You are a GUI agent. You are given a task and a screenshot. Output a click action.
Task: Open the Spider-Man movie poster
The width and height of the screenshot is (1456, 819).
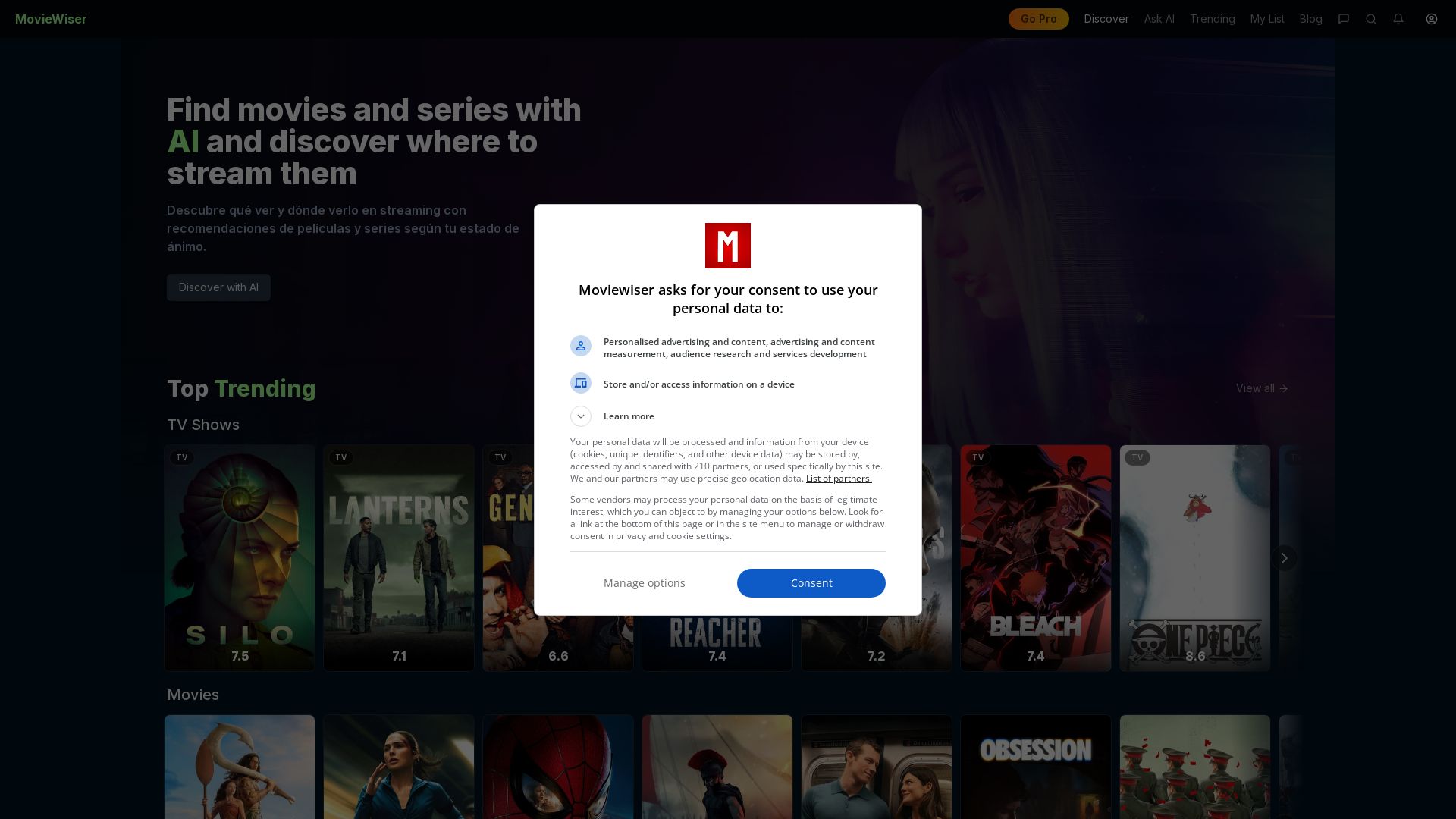[558, 767]
